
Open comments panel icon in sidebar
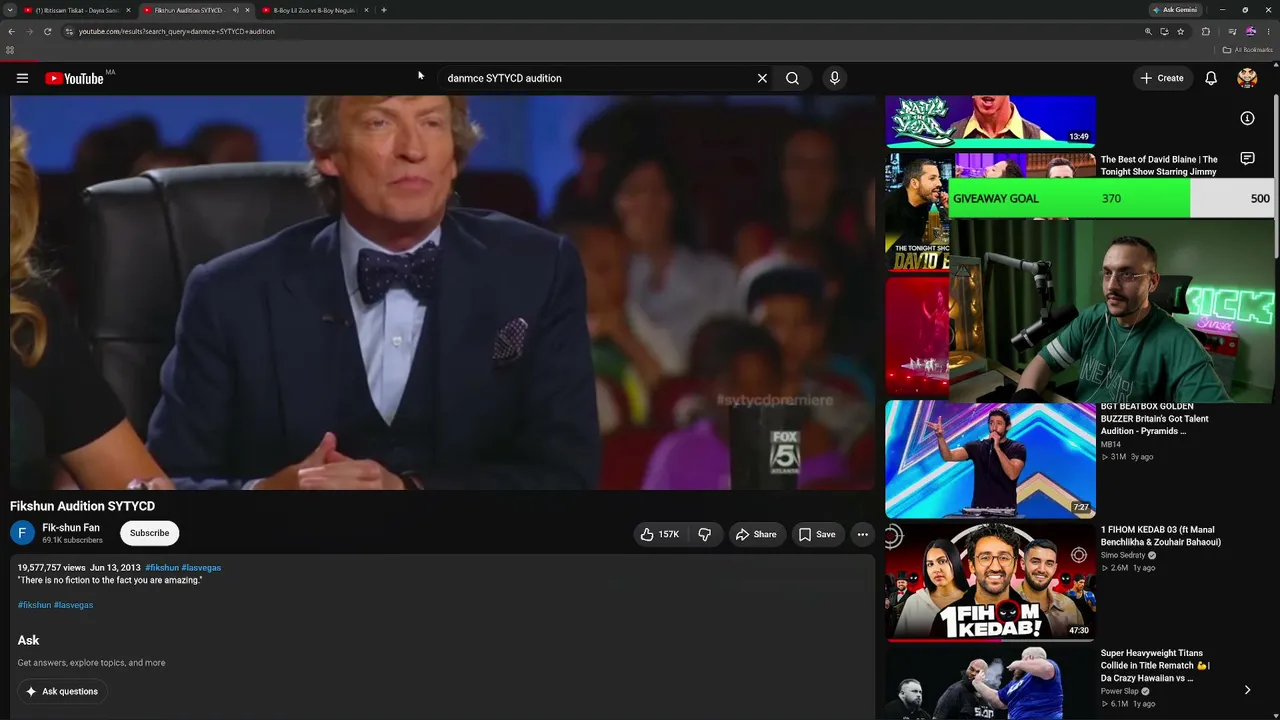(1247, 158)
